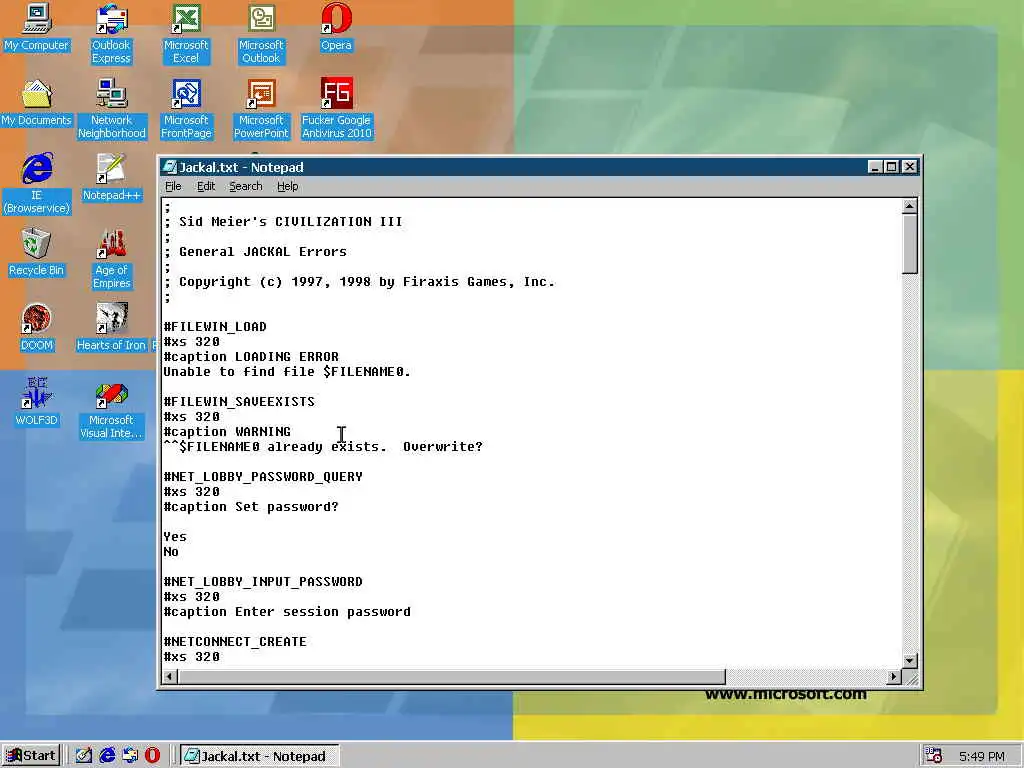Viewport: 1024px width, 768px height.
Task: Select the Microsoft Excel shortcut
Action: [x=186, y=34]
